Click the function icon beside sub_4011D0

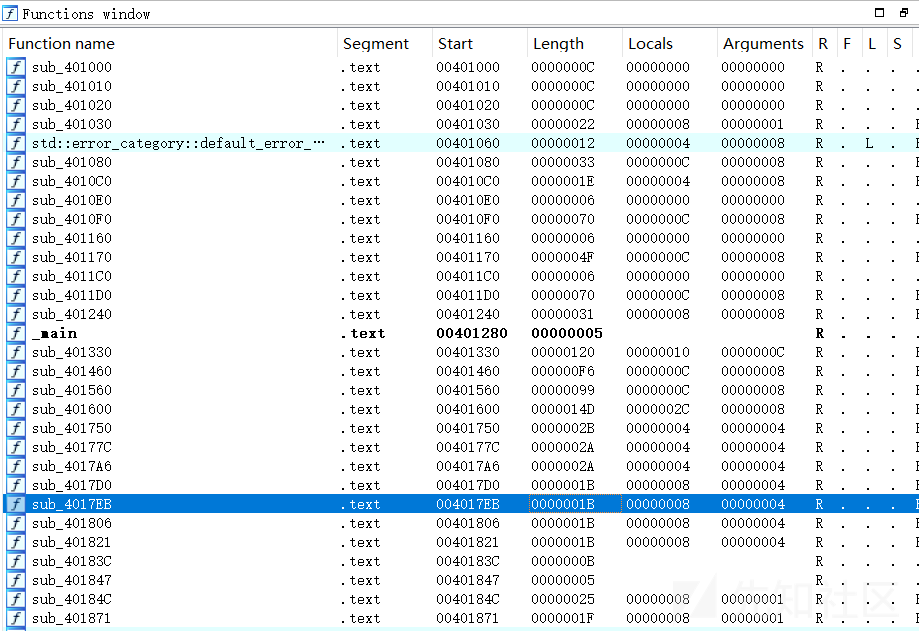click(x=16, y=295)
